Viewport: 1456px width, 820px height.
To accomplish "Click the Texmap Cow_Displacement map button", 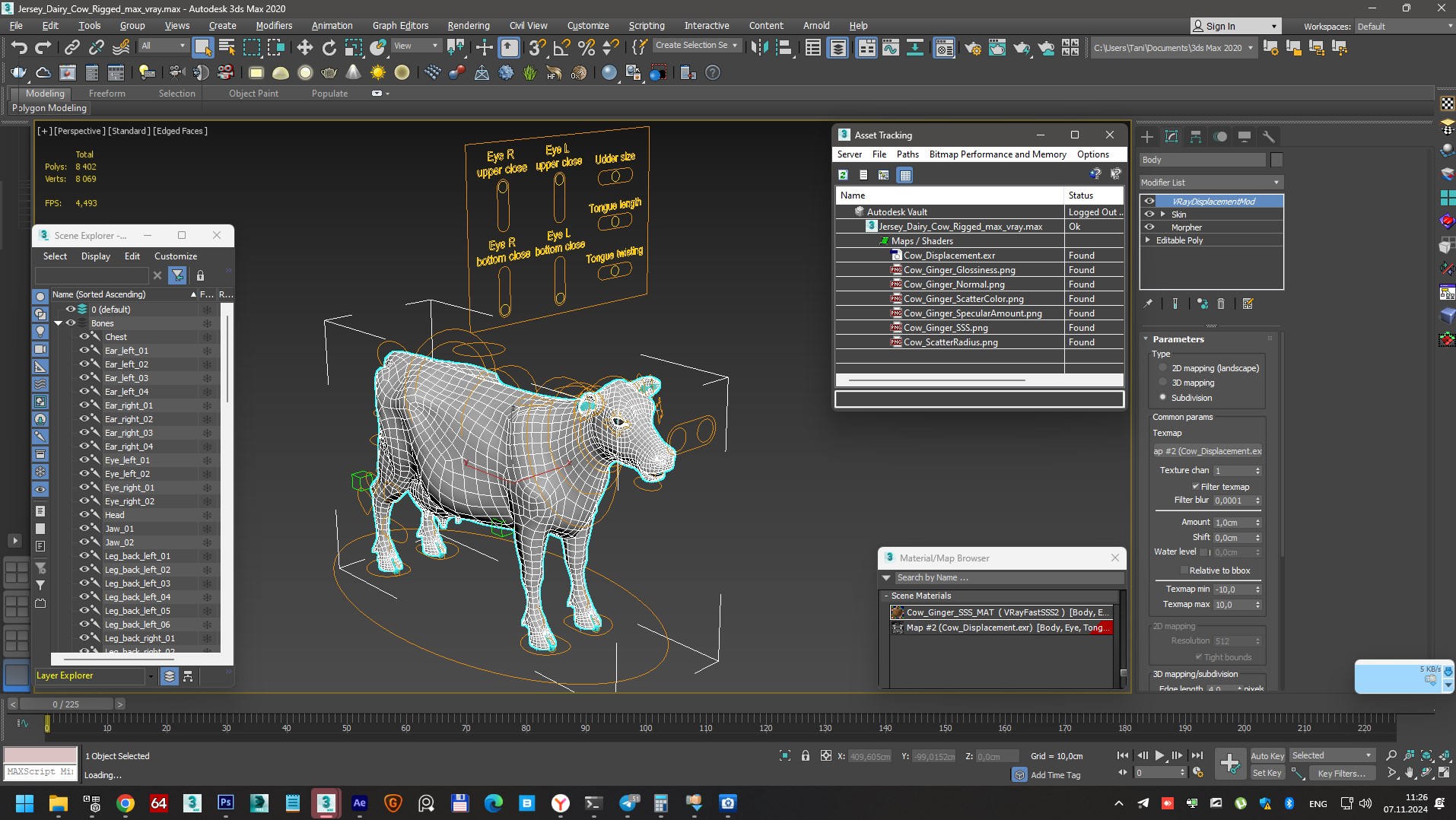I will (x=1207, y=451).
